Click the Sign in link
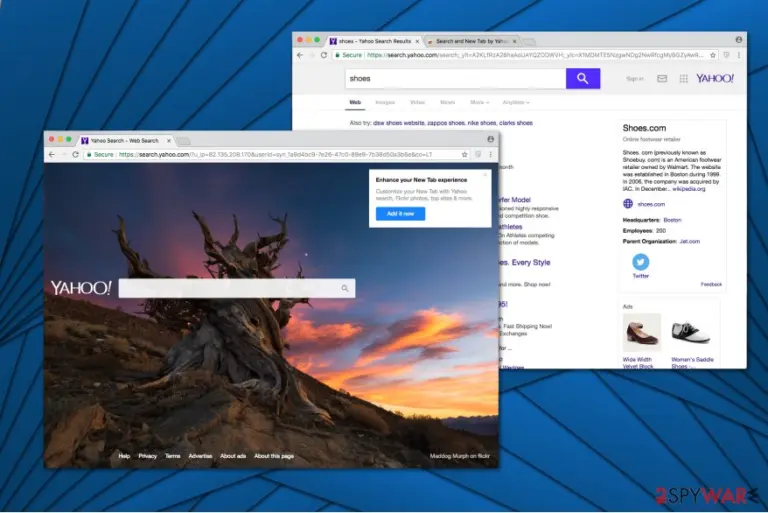 pyautogui.click(x=634, y=78)
